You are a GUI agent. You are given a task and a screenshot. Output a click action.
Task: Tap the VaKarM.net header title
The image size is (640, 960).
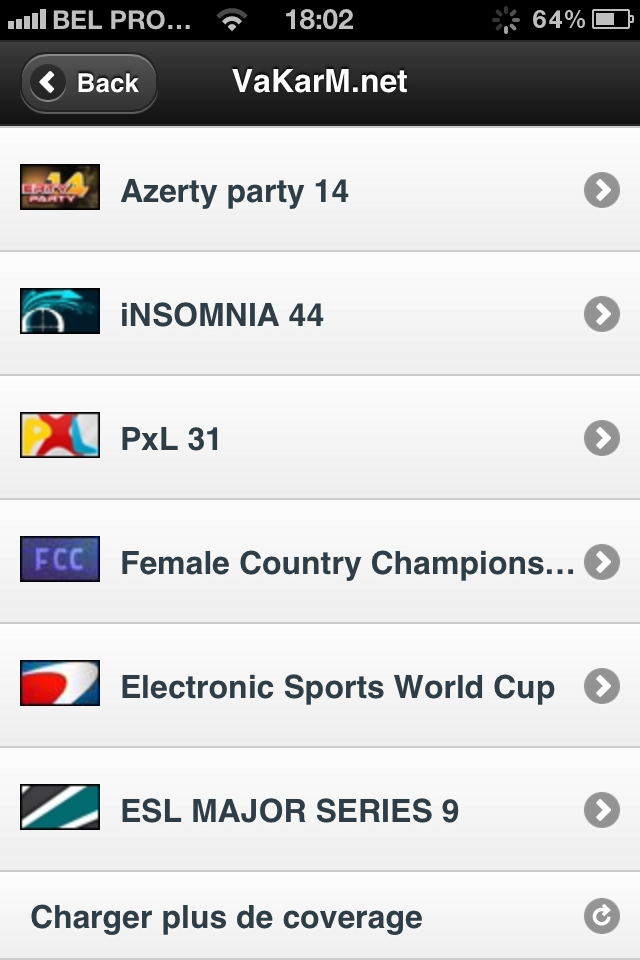pyautogui.click(x=320, y=81)
